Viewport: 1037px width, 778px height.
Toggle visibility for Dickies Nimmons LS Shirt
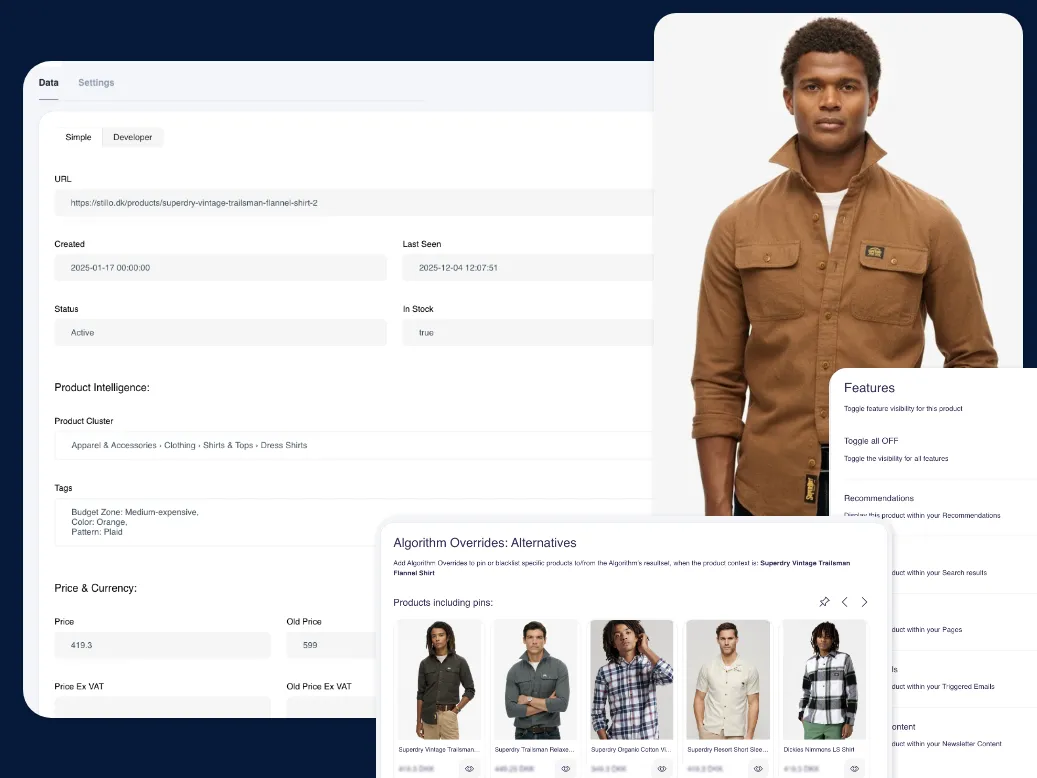854,768
